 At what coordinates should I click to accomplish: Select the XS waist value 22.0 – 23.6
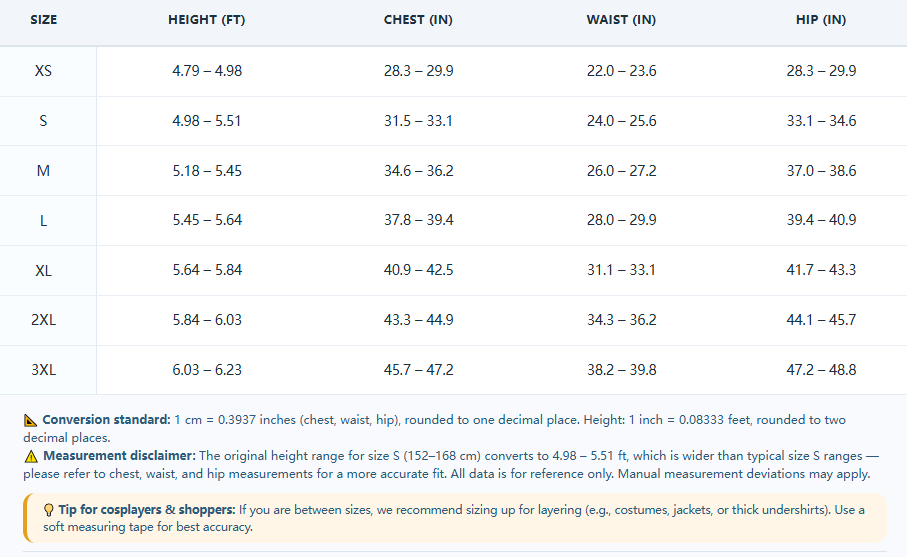point(621,71)
